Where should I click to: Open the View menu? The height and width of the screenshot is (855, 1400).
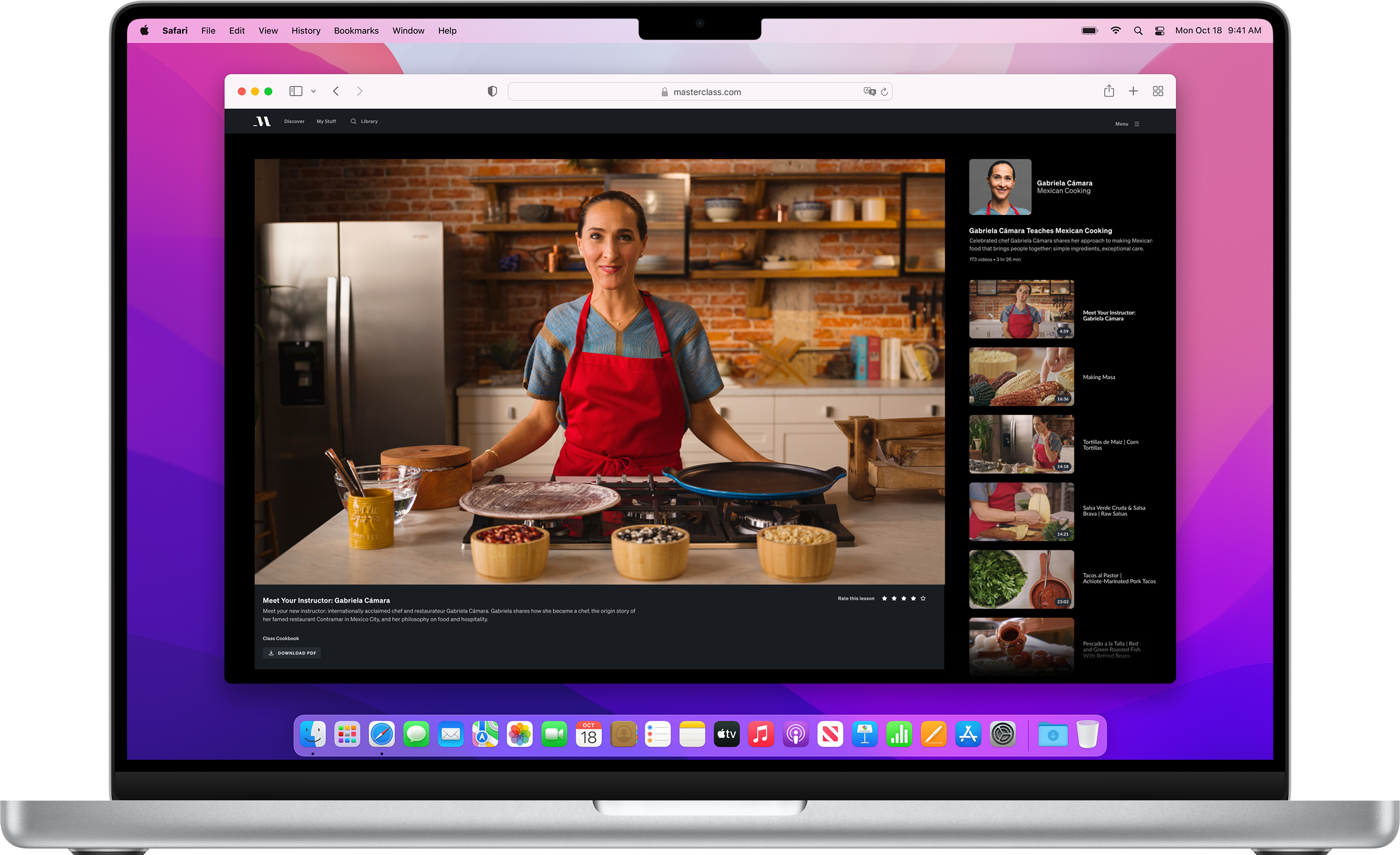pyautogui.click(x=268, y=31)
